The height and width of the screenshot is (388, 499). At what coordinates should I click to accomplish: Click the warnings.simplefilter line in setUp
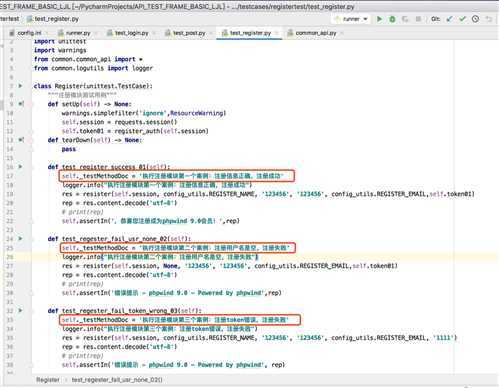[144, 113]
